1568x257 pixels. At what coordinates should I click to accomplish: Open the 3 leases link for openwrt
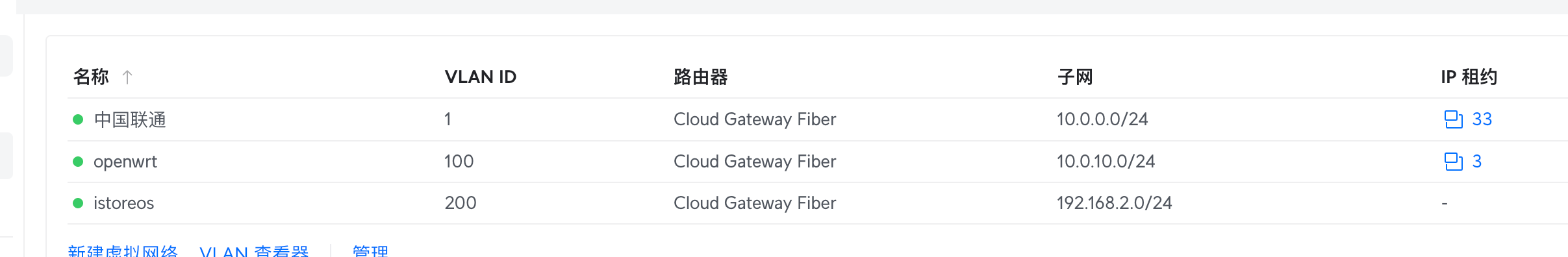(1476, 162)
